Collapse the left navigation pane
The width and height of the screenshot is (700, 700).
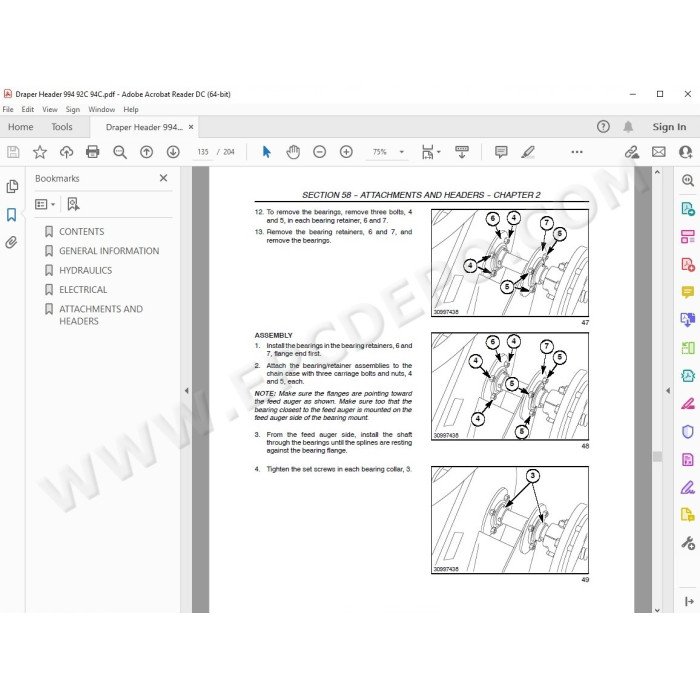click(187, 391)
